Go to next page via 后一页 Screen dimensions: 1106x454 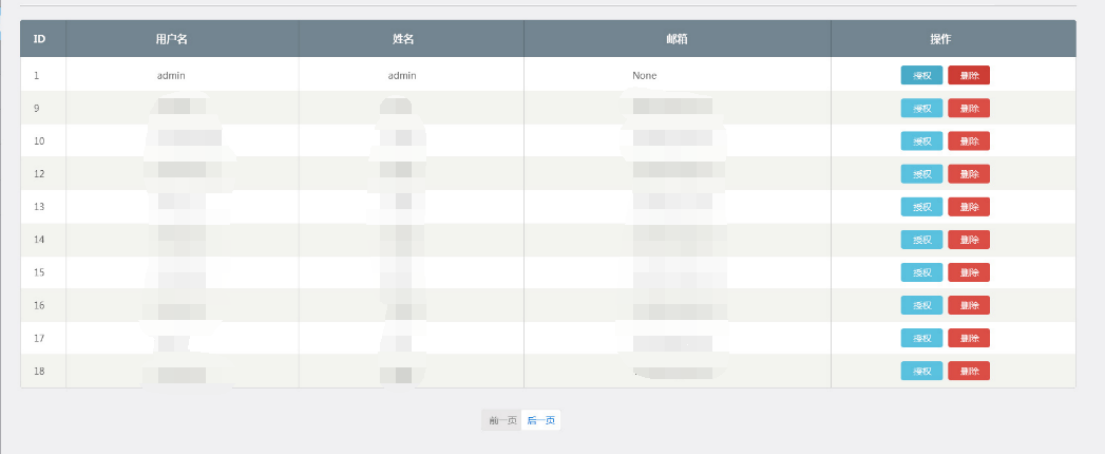pyautogui.click(x=540, y=421)
